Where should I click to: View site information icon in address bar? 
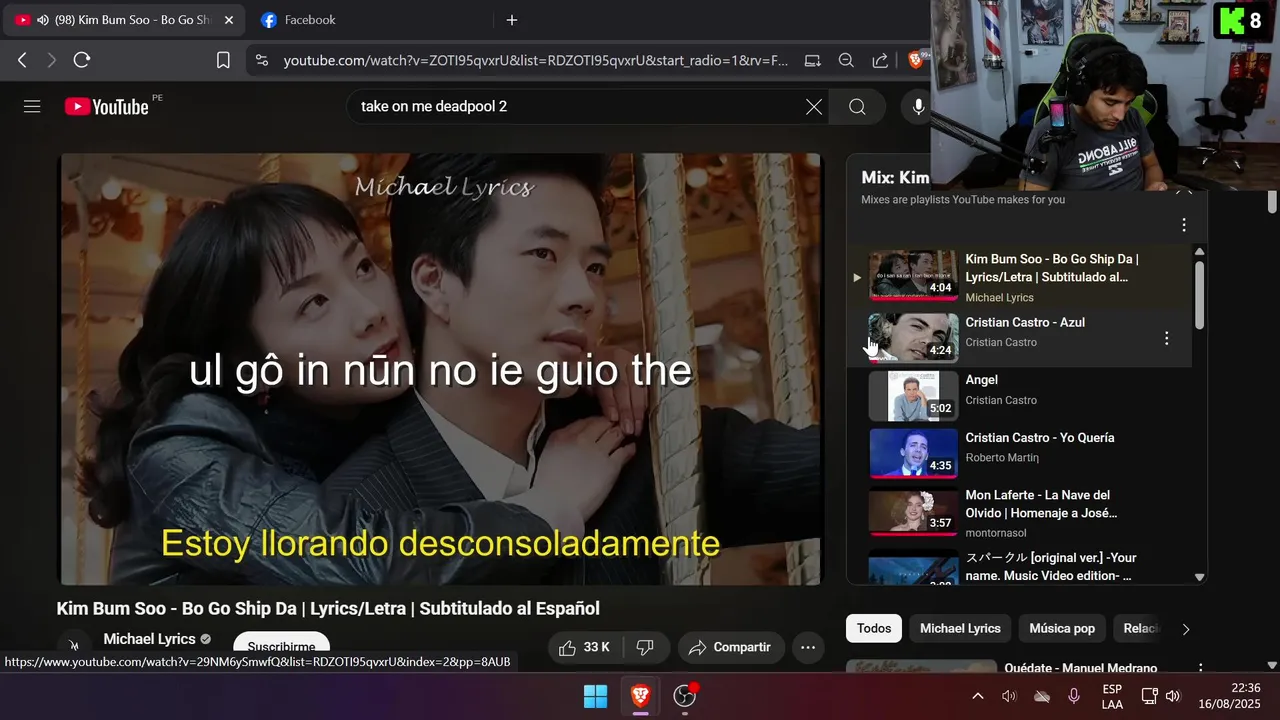point(262,60)
